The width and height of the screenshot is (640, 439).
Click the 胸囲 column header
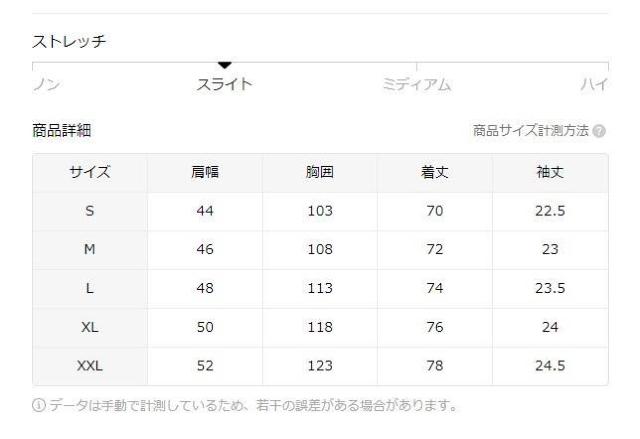tap(320, 173)
